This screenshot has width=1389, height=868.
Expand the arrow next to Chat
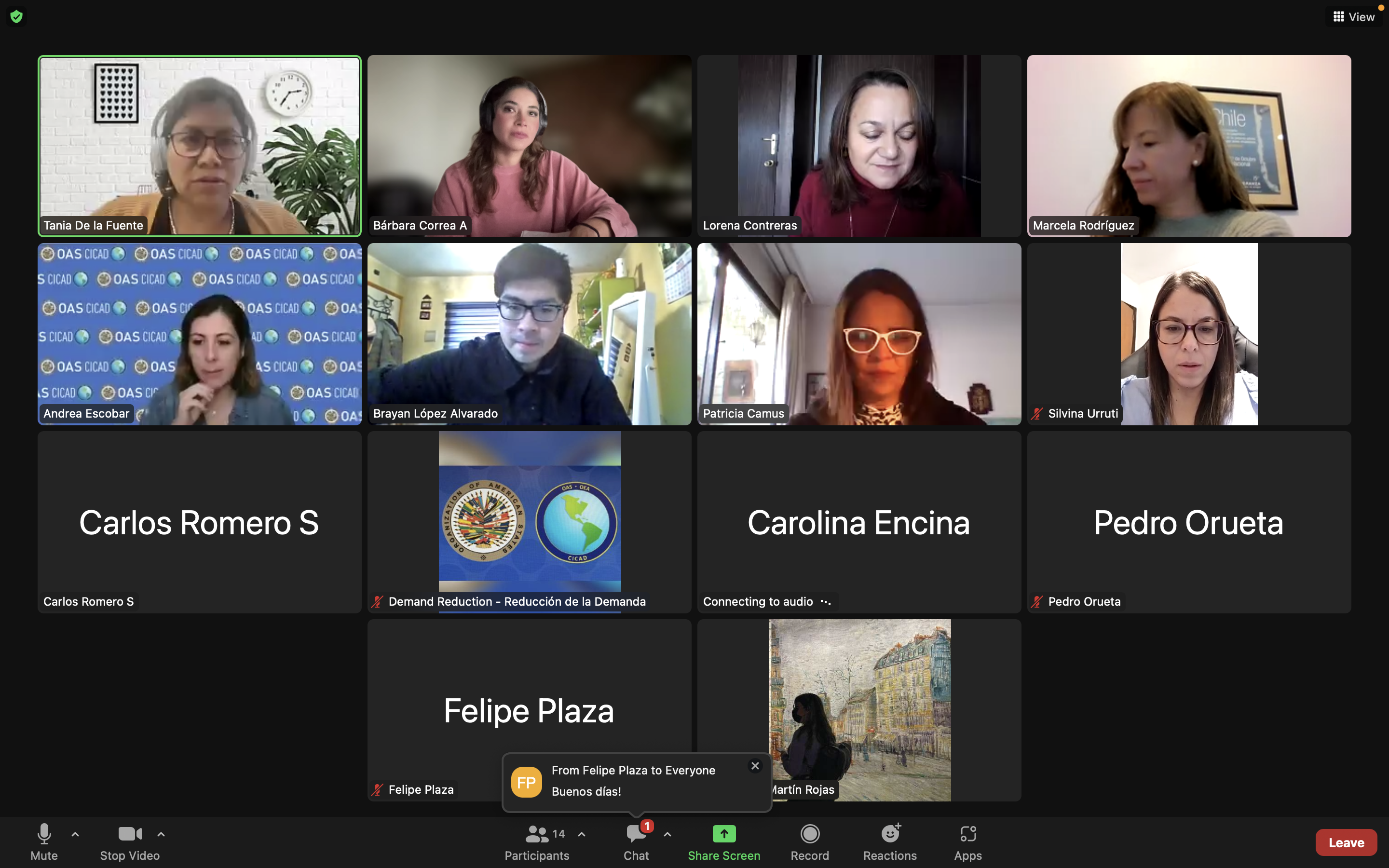667,834
